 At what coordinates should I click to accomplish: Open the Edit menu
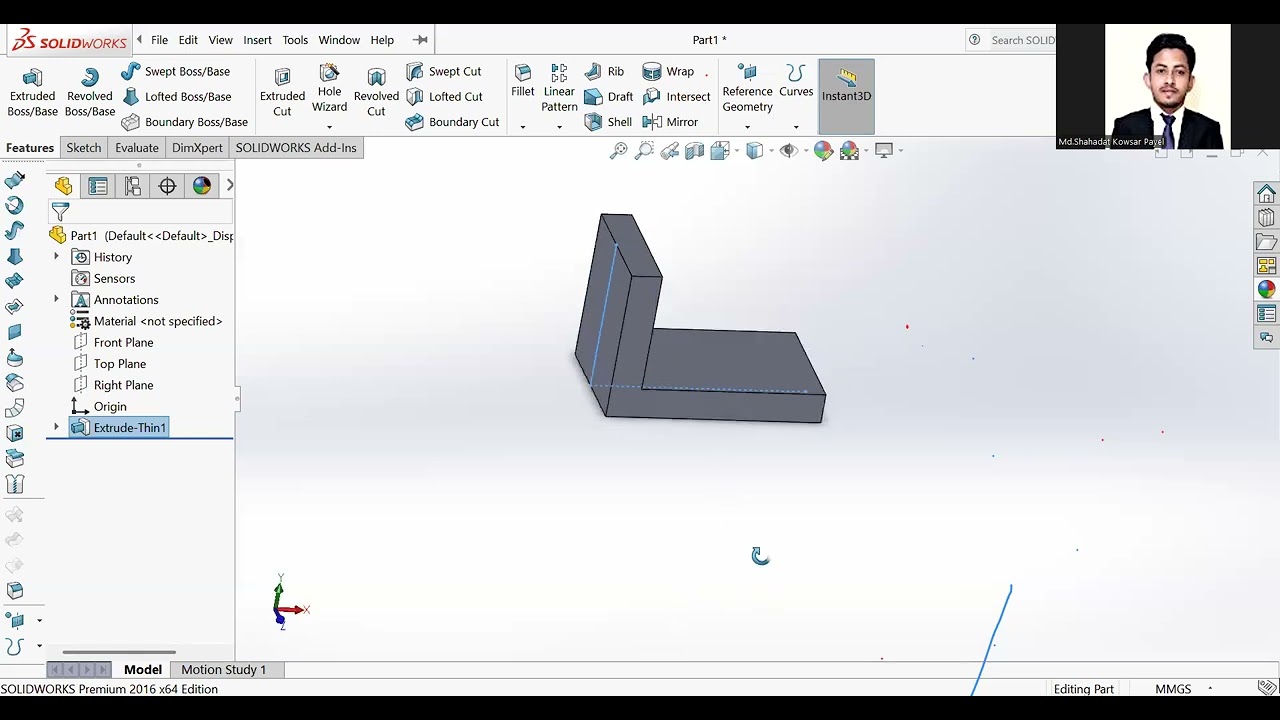pyautogui.click(x=188, y=40)
